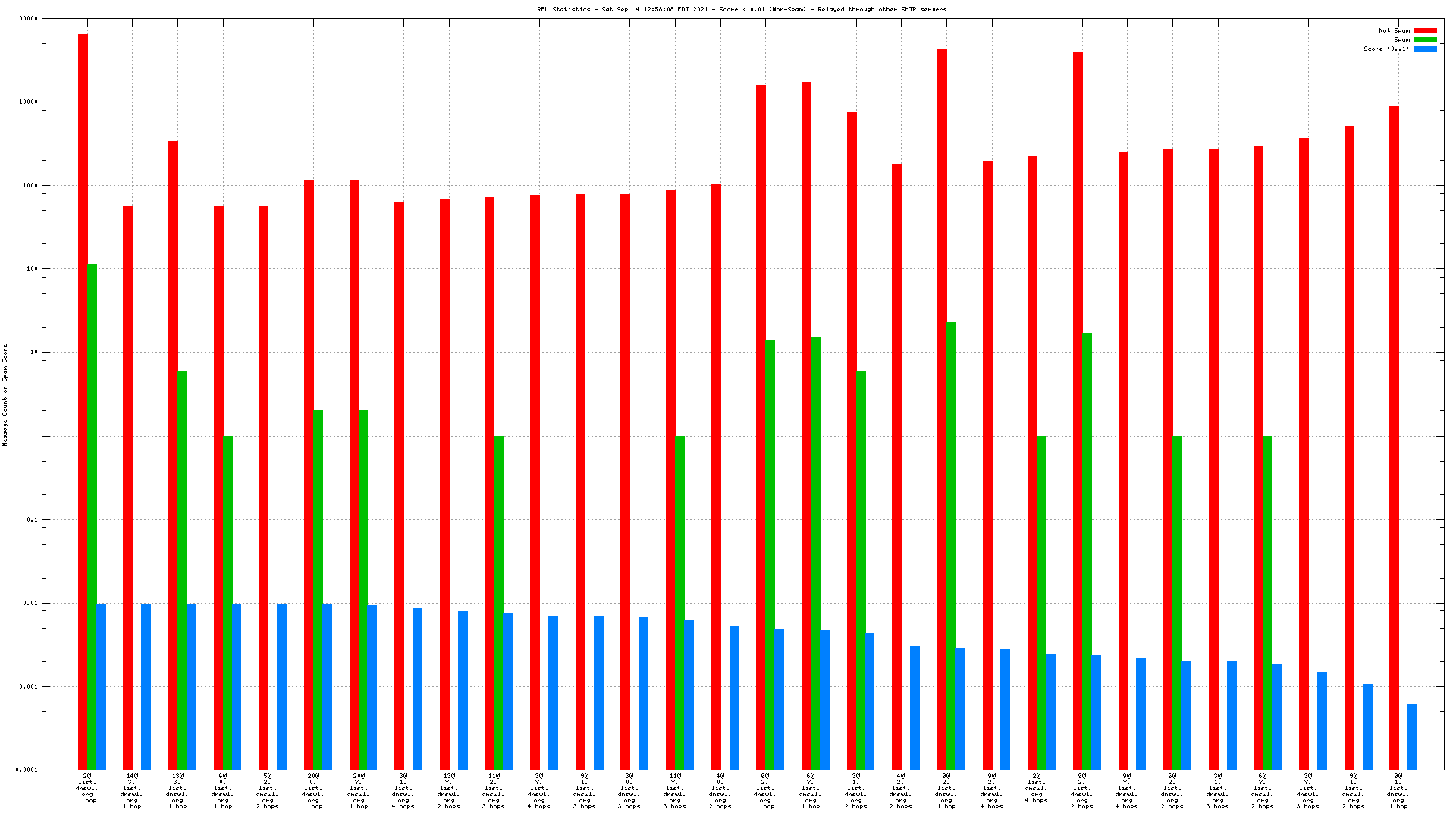Click the '2@ list.dnswl.org 4 hops' x-axis label

coord(1037,788)
